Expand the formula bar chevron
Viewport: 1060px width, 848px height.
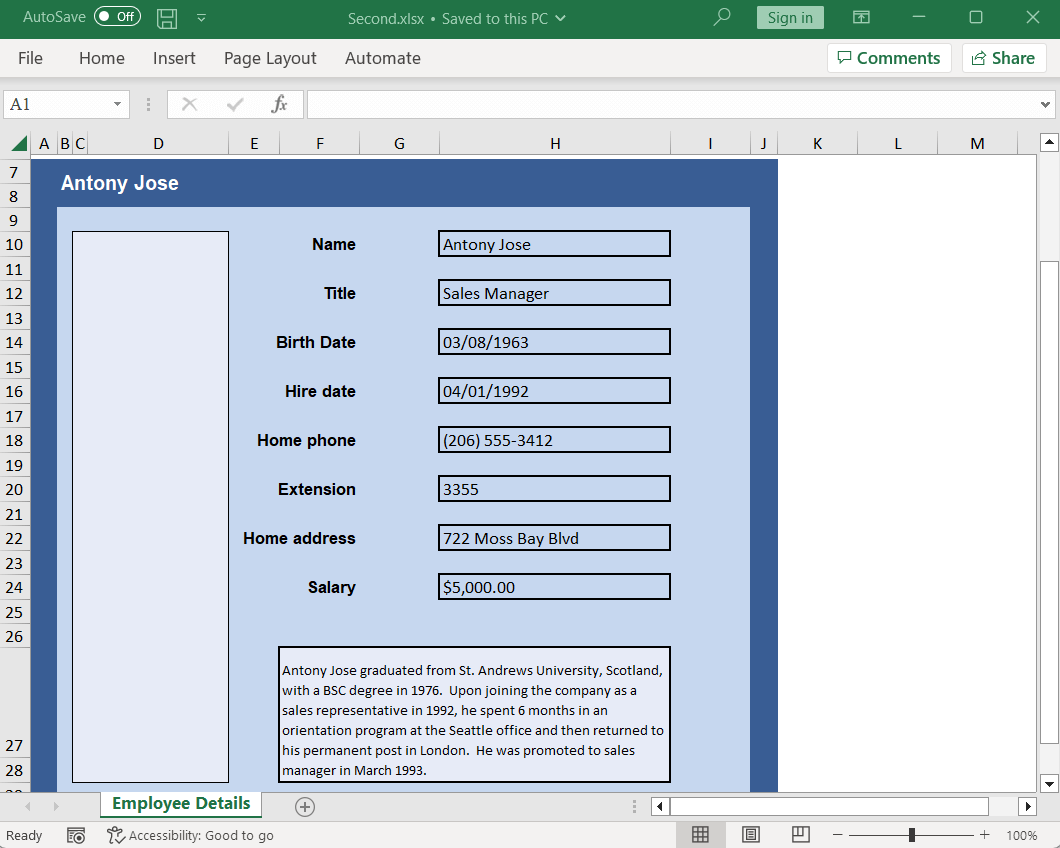pyautogui.click(x=1046, y=104)
